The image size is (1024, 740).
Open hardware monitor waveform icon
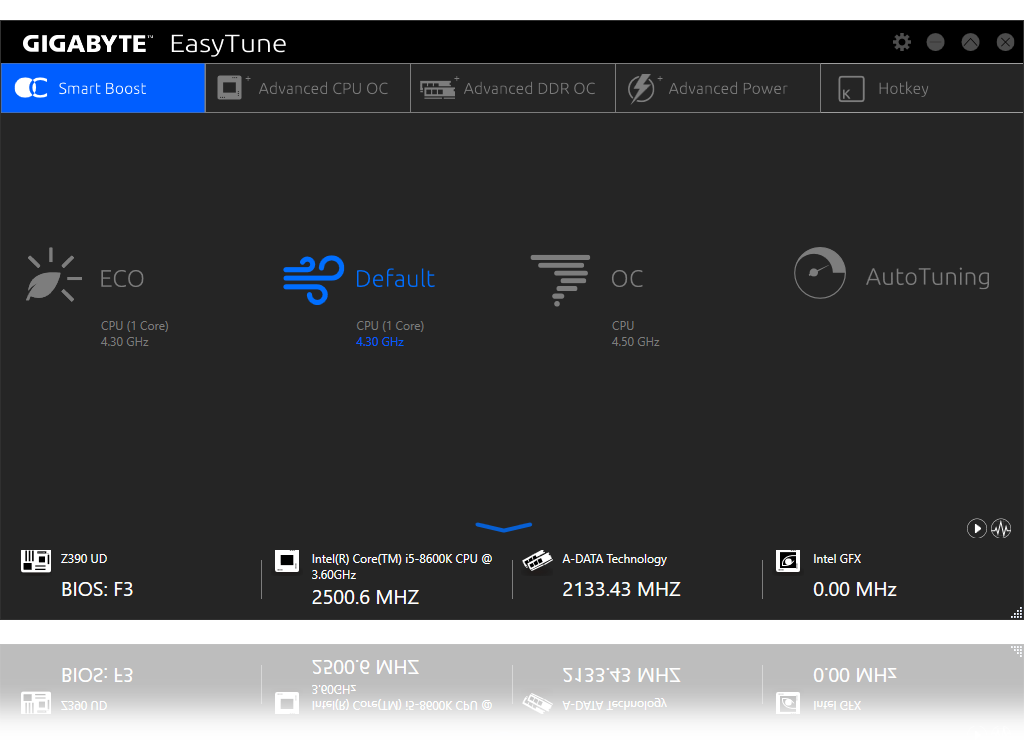[x=1001, y=529]
